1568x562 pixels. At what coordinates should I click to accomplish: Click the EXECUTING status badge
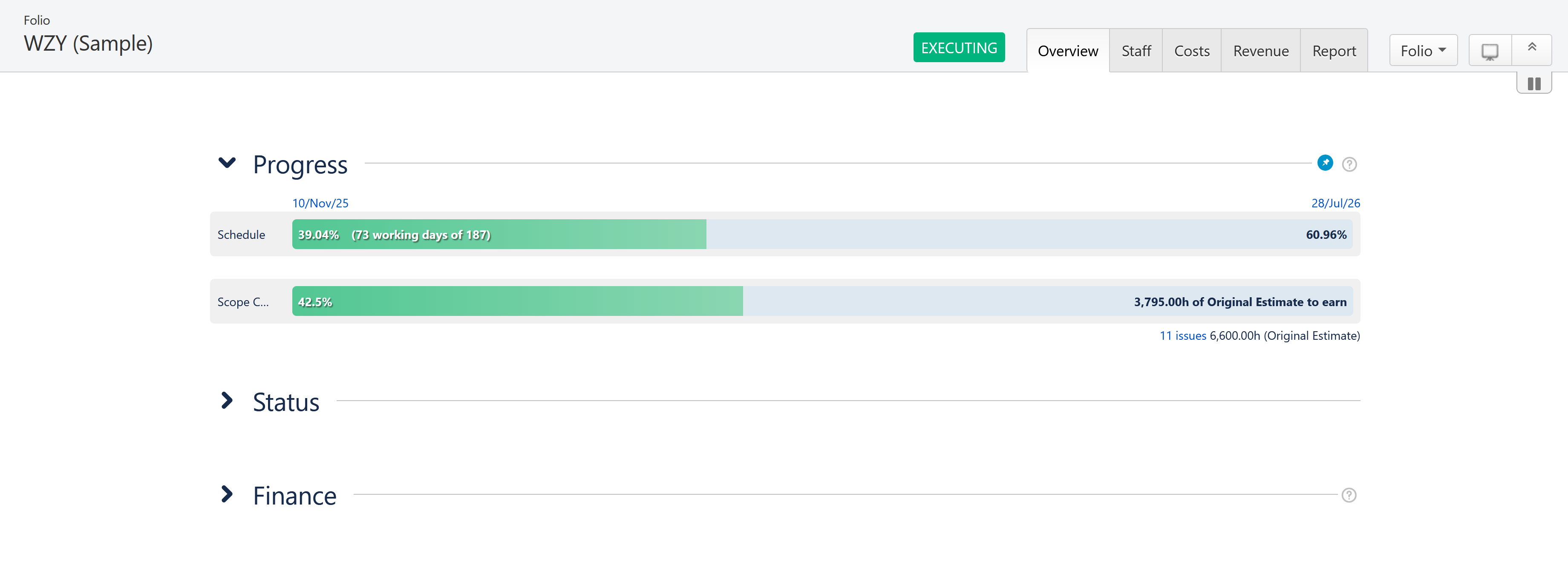959,48
